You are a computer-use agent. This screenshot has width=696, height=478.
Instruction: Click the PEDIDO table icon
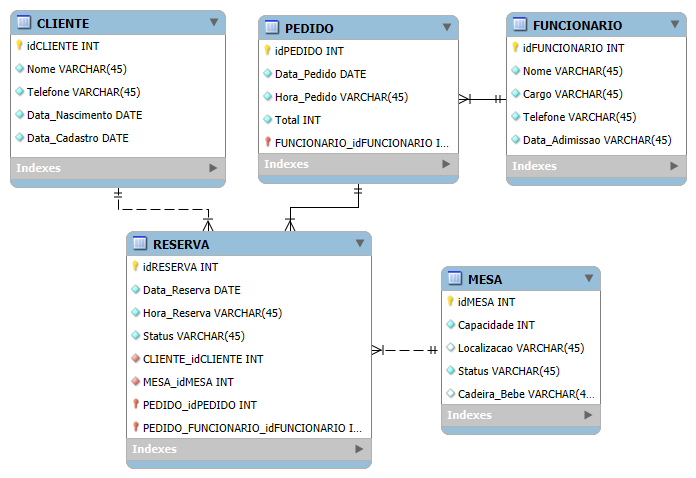tap(272, 27)
